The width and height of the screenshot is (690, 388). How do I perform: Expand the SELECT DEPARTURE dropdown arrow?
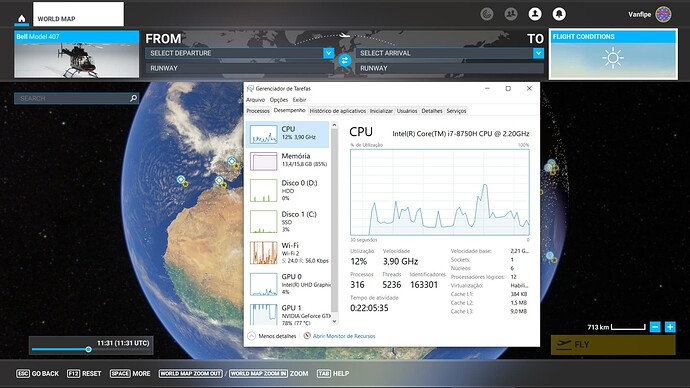[328, 53]
